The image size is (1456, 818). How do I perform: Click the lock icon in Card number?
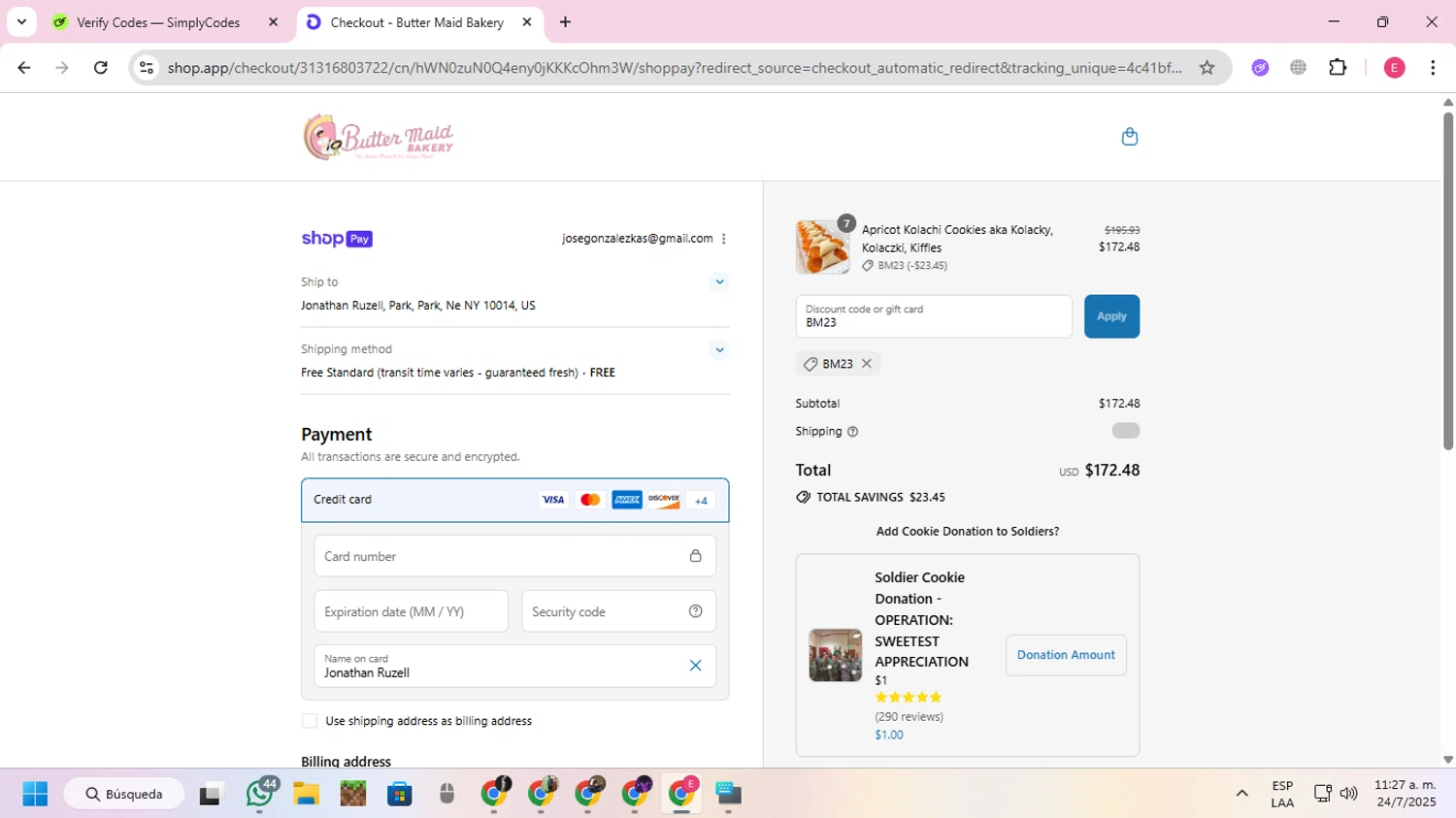pyautogui.click(x=695, y=556)
